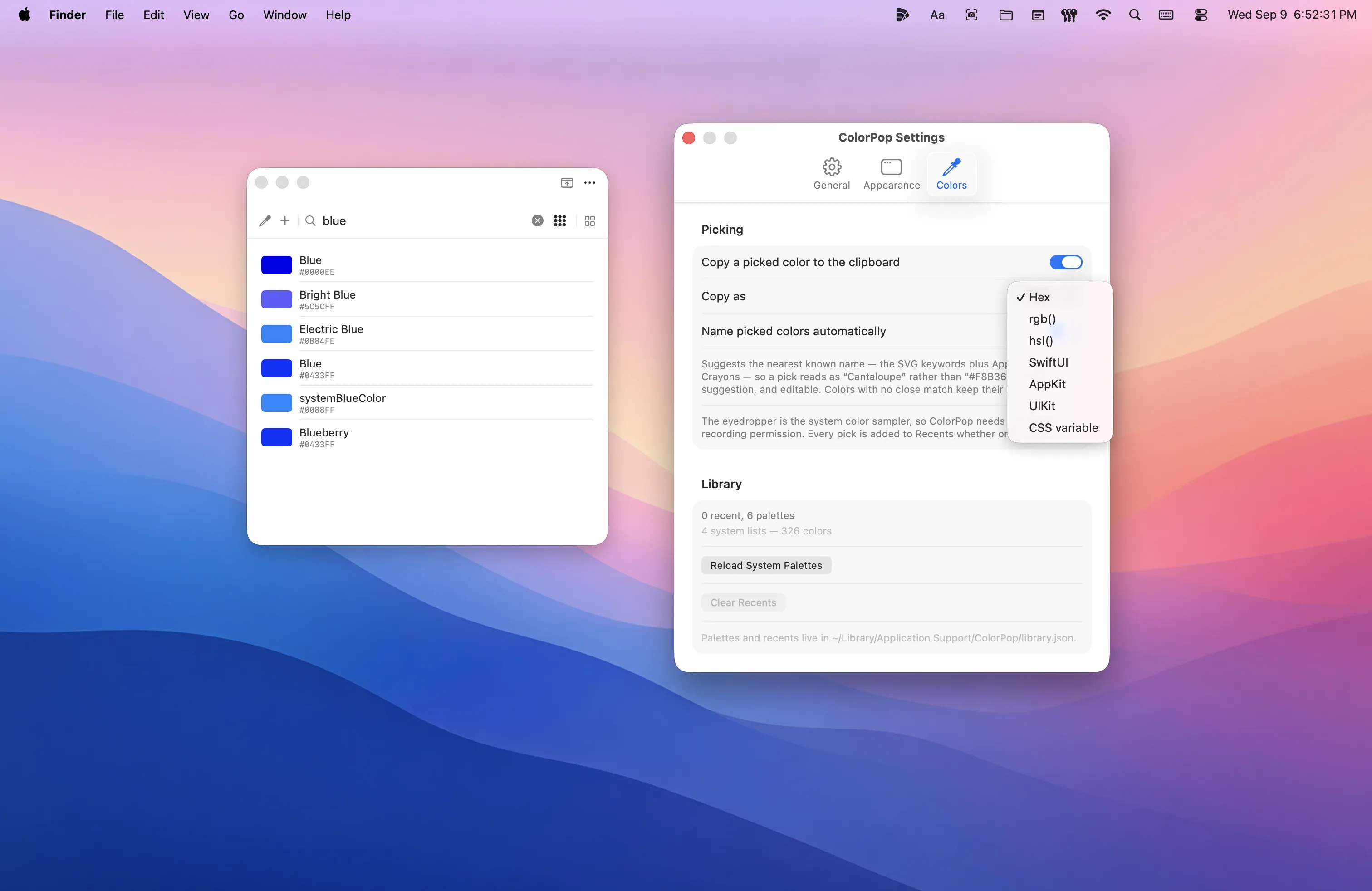Image resolution: width=1372 pixels, height=891 pixels.
Task: Choose CSS variable in the Copy as menu
Action: 1059,428
